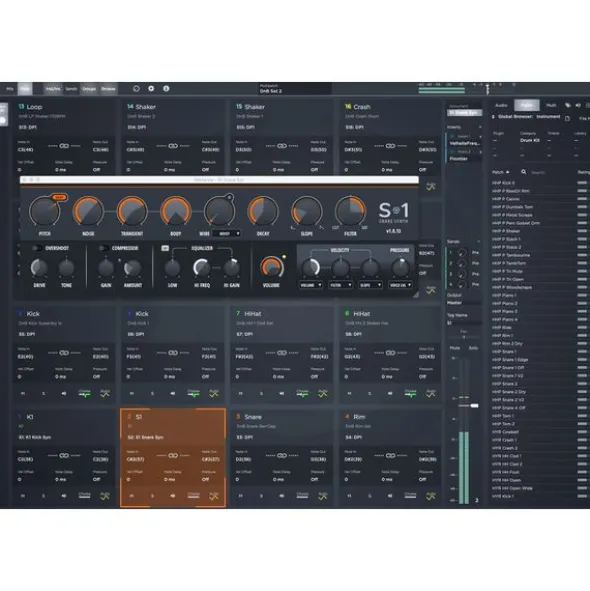Mute the 1 K1 pad

pyautogui.click(x=23, y=496)
